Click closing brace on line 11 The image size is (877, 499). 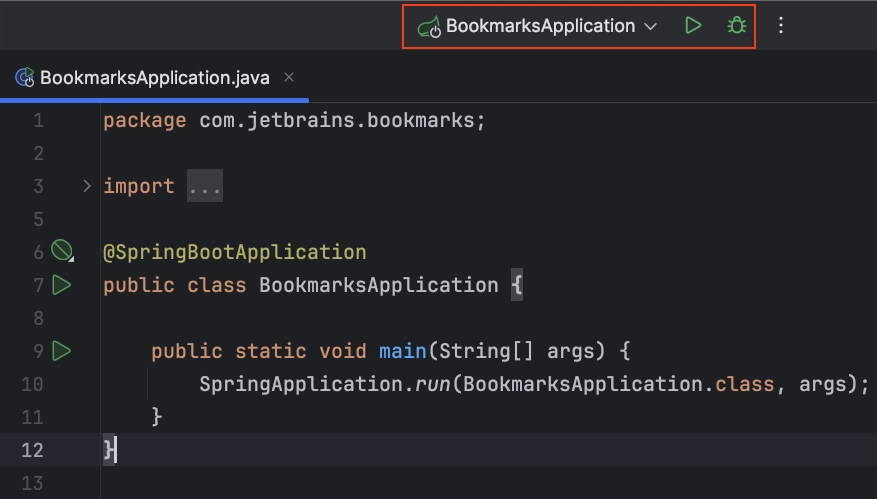click(157, 417)
